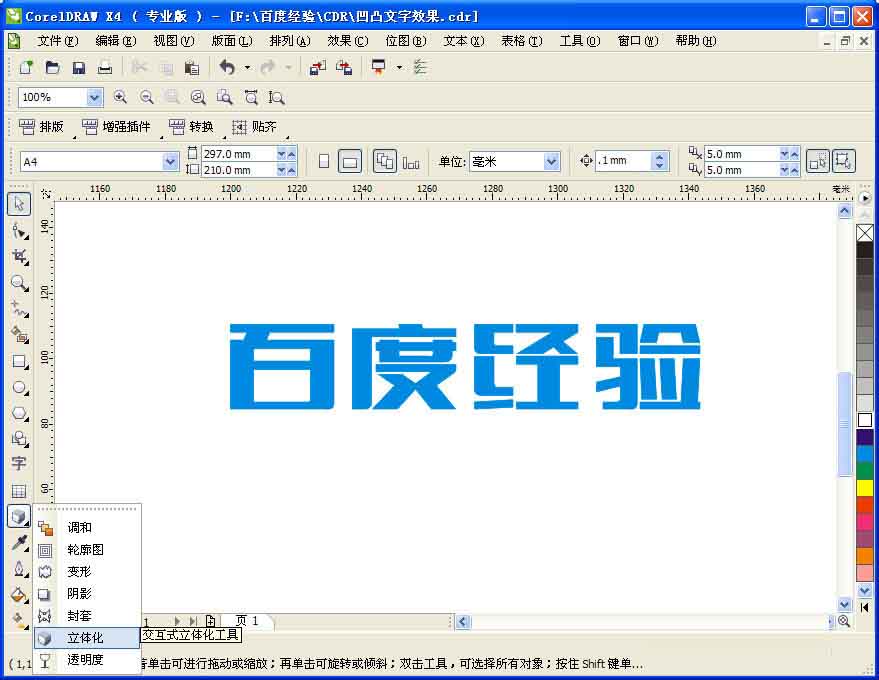Open the zoom level 100% dropdown
The height and width of the screenshot is (680, 879).
pyautogui.click(x=94, y=98)
